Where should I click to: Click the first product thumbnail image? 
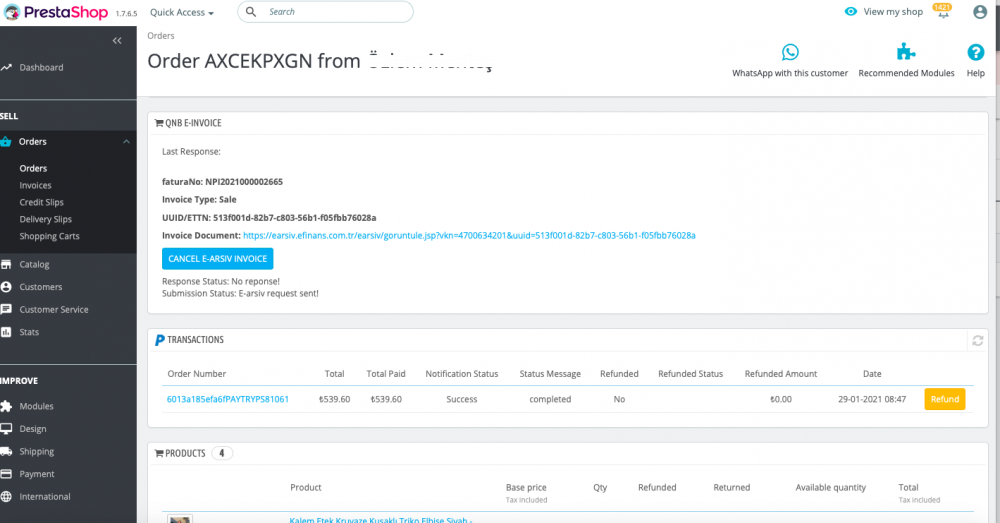[180, 519]
